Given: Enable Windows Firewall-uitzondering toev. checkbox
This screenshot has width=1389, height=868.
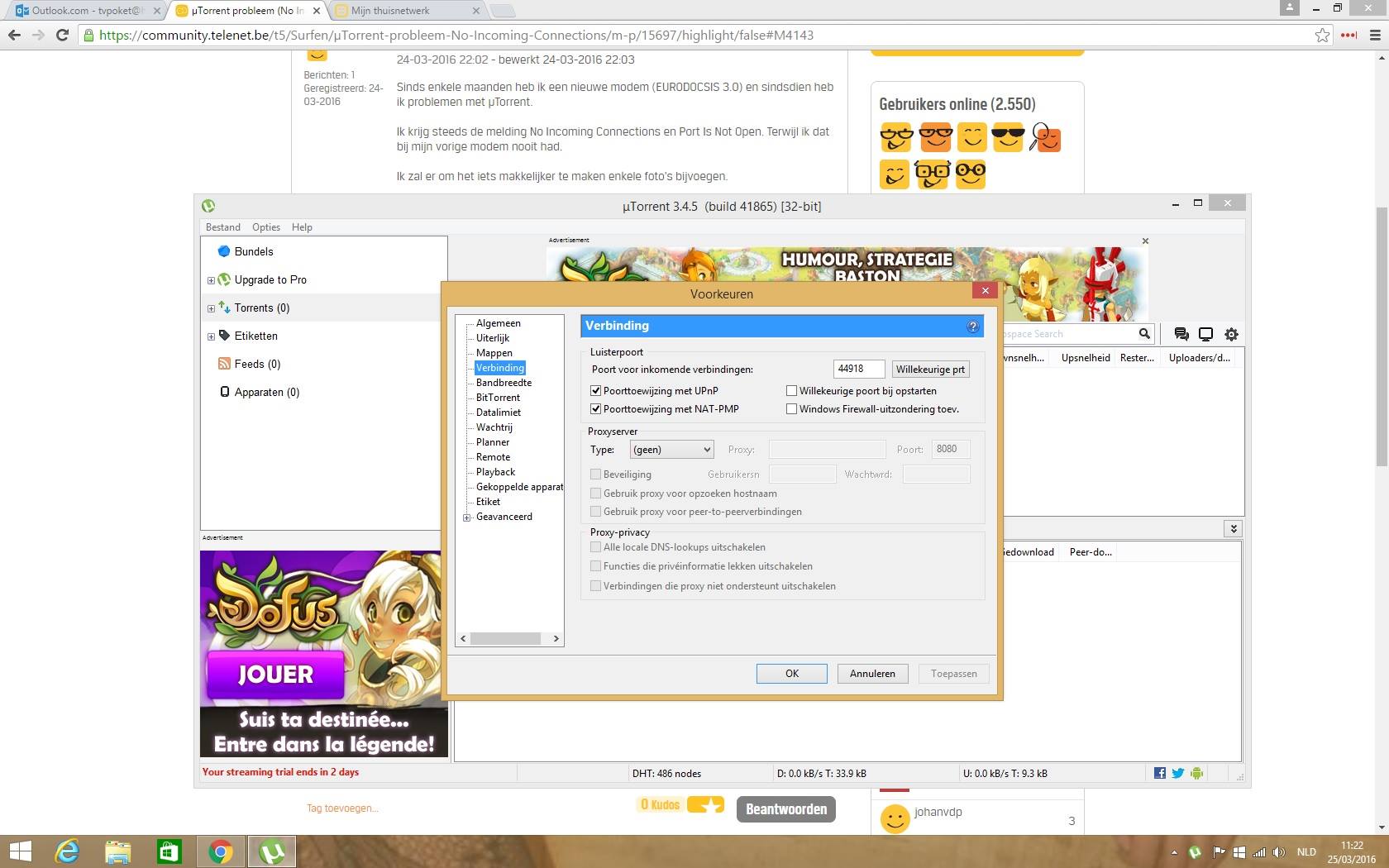Looking at the screenshot, I should (x=791, y=409).
